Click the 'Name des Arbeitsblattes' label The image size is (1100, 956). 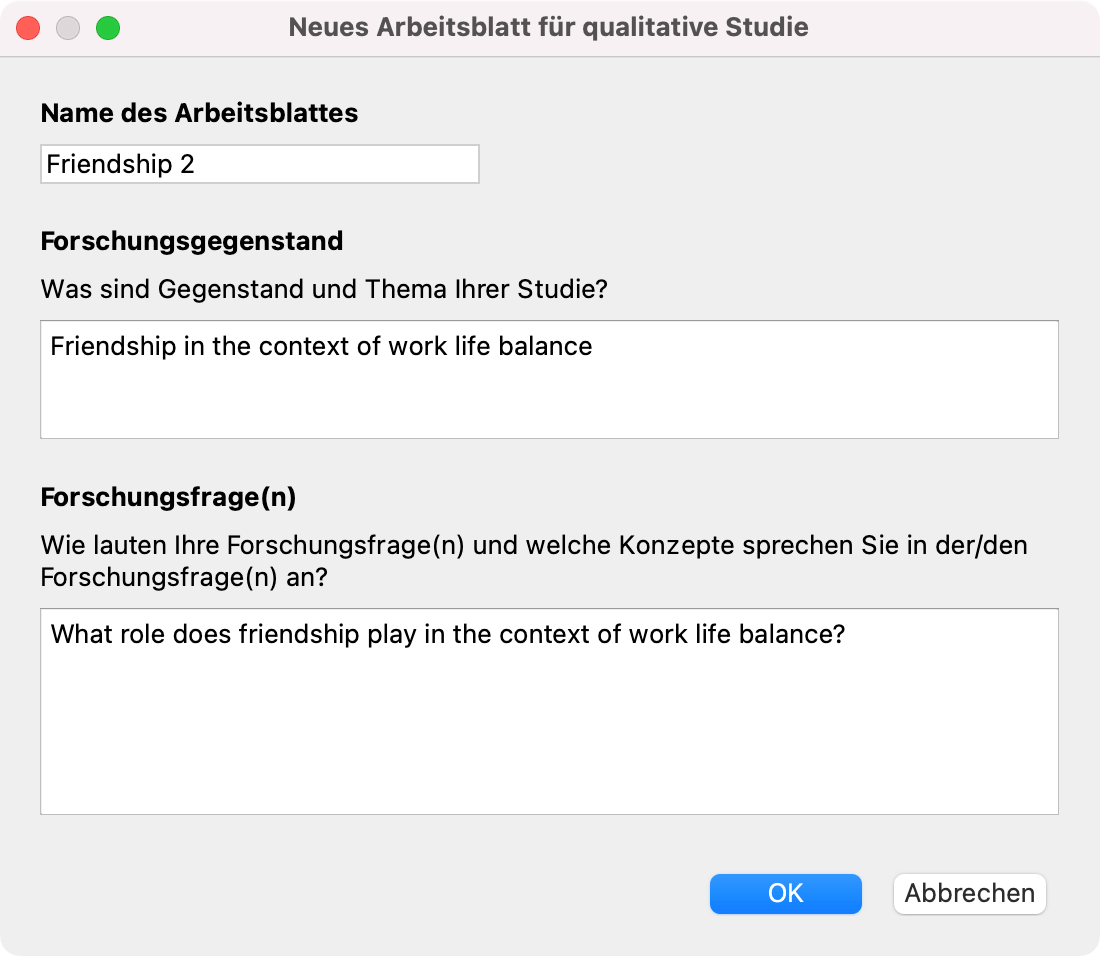(x=199, y=113)
